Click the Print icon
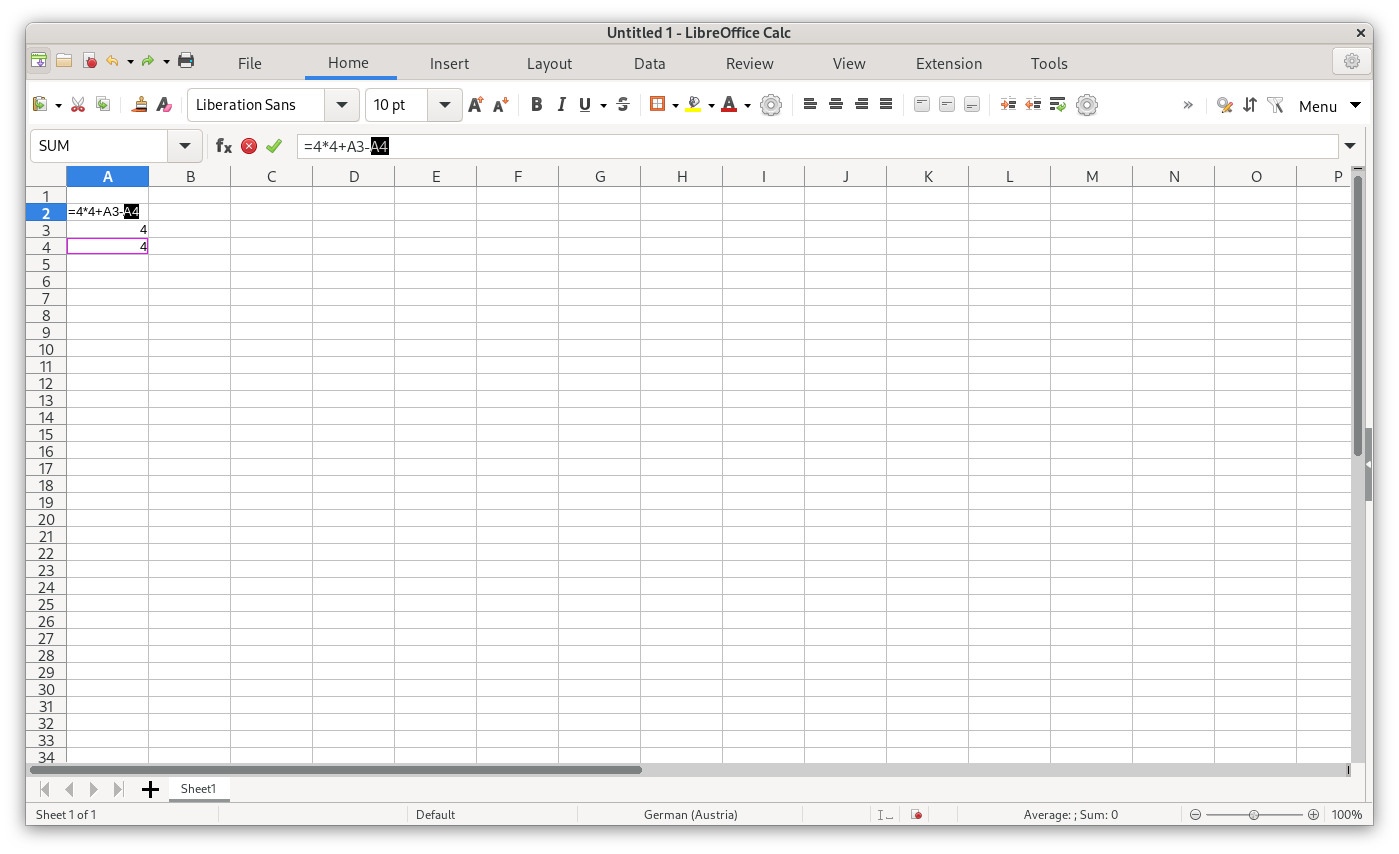 [x=186, y=61]
